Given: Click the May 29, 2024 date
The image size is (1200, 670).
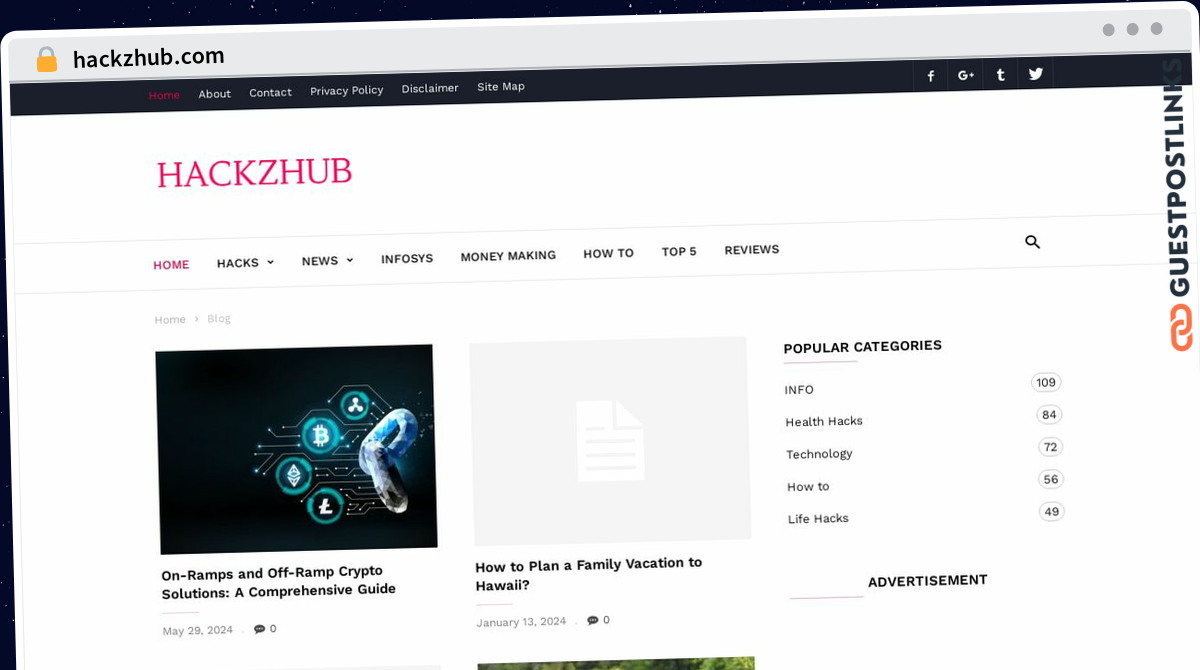Looking at the screenshot, I should (x=198, y=631).
